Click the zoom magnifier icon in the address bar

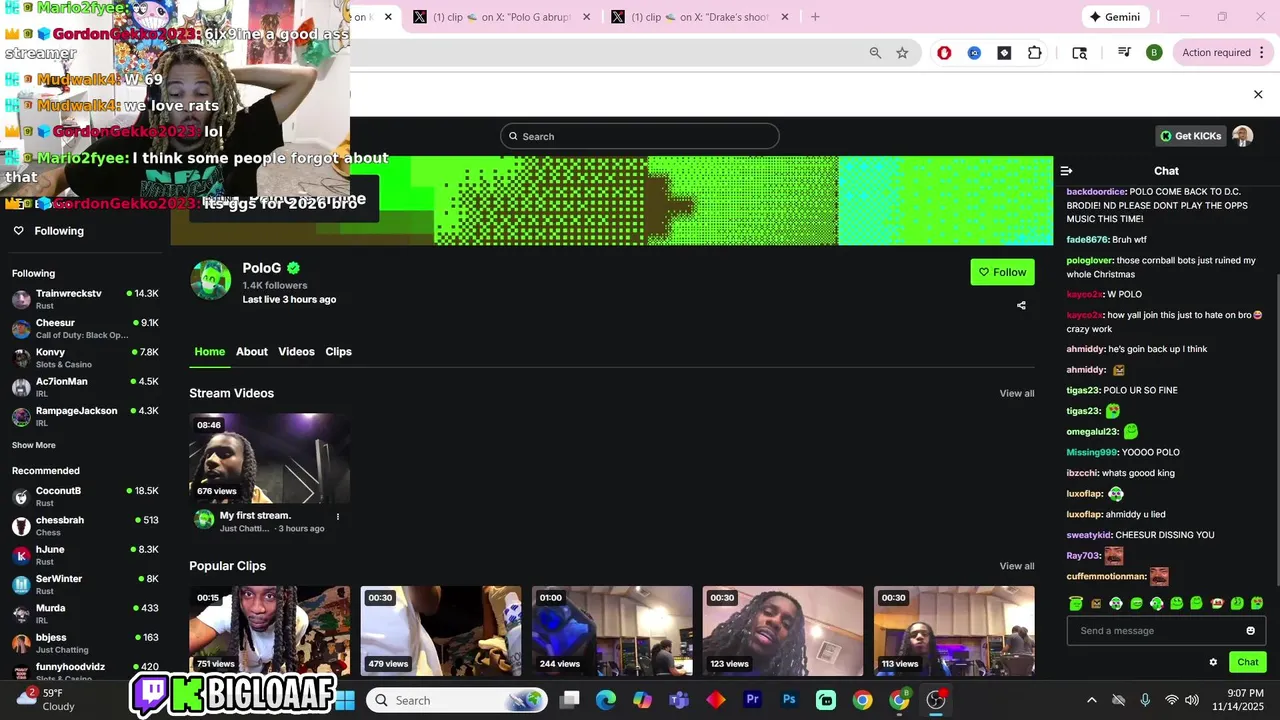pyautogui.click(x=875, y=53)
